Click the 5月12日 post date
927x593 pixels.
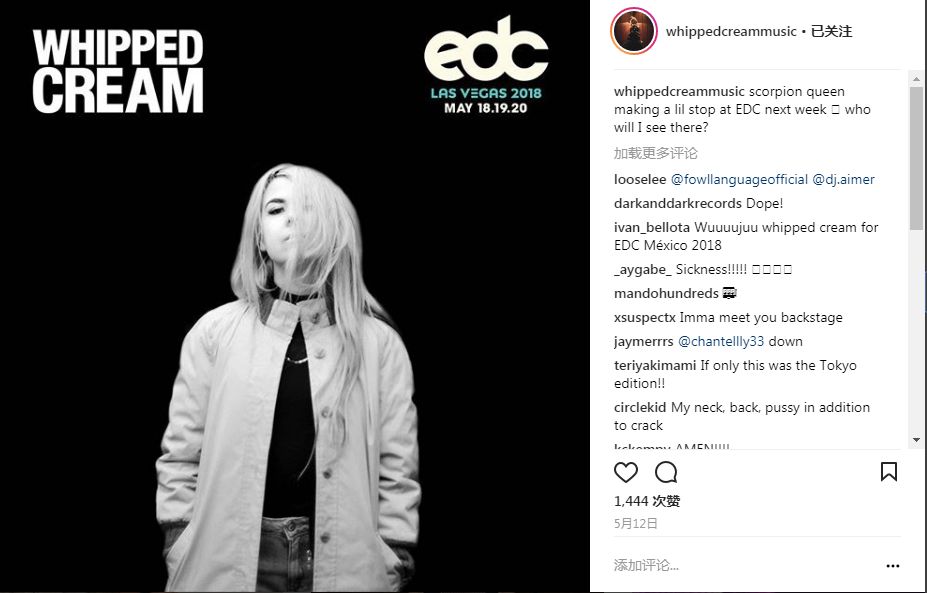pyautogui.click(x=636, y=523)
